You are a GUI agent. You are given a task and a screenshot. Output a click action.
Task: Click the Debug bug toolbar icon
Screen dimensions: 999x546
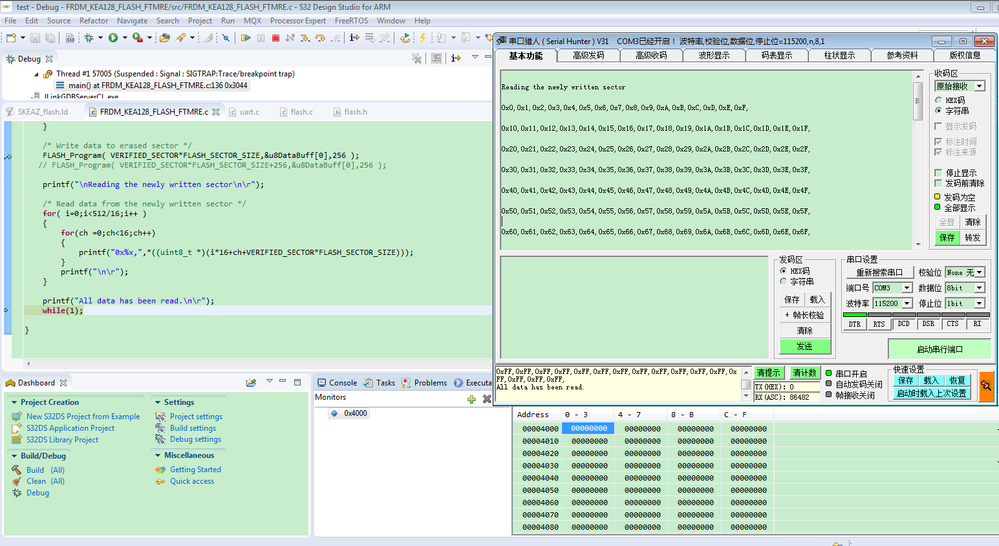tap(89, 38)
